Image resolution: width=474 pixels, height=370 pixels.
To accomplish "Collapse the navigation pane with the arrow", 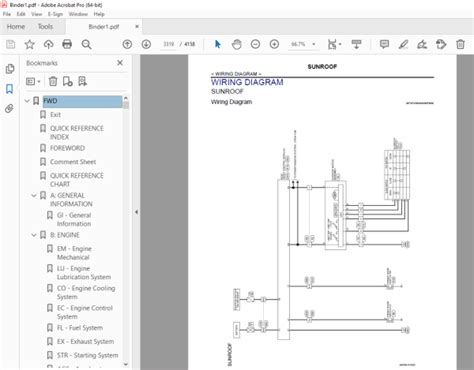I will [136, 212].
